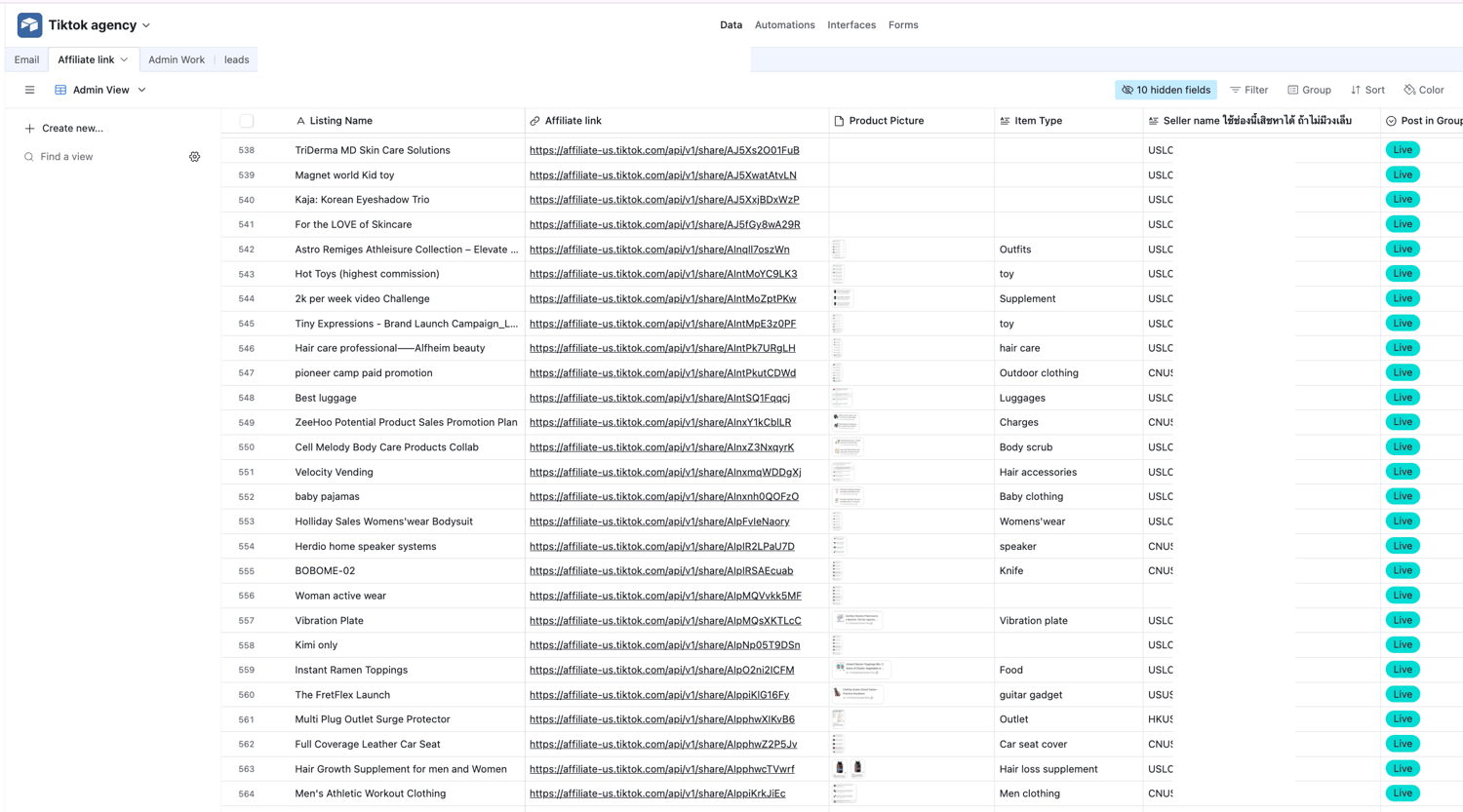Click the Group icon in the toolbar
The height and width of the screenshot is (812, 1463).
click(x=1292, y=90)
